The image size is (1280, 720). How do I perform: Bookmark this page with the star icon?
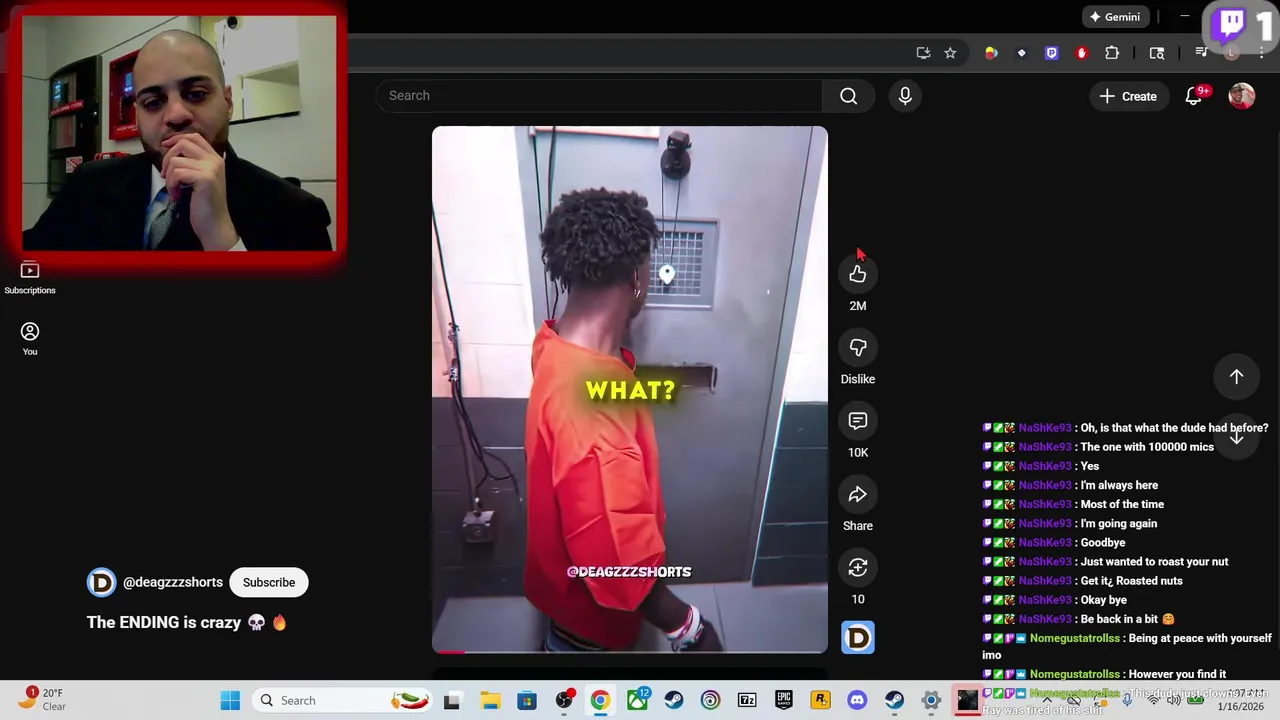950,53
